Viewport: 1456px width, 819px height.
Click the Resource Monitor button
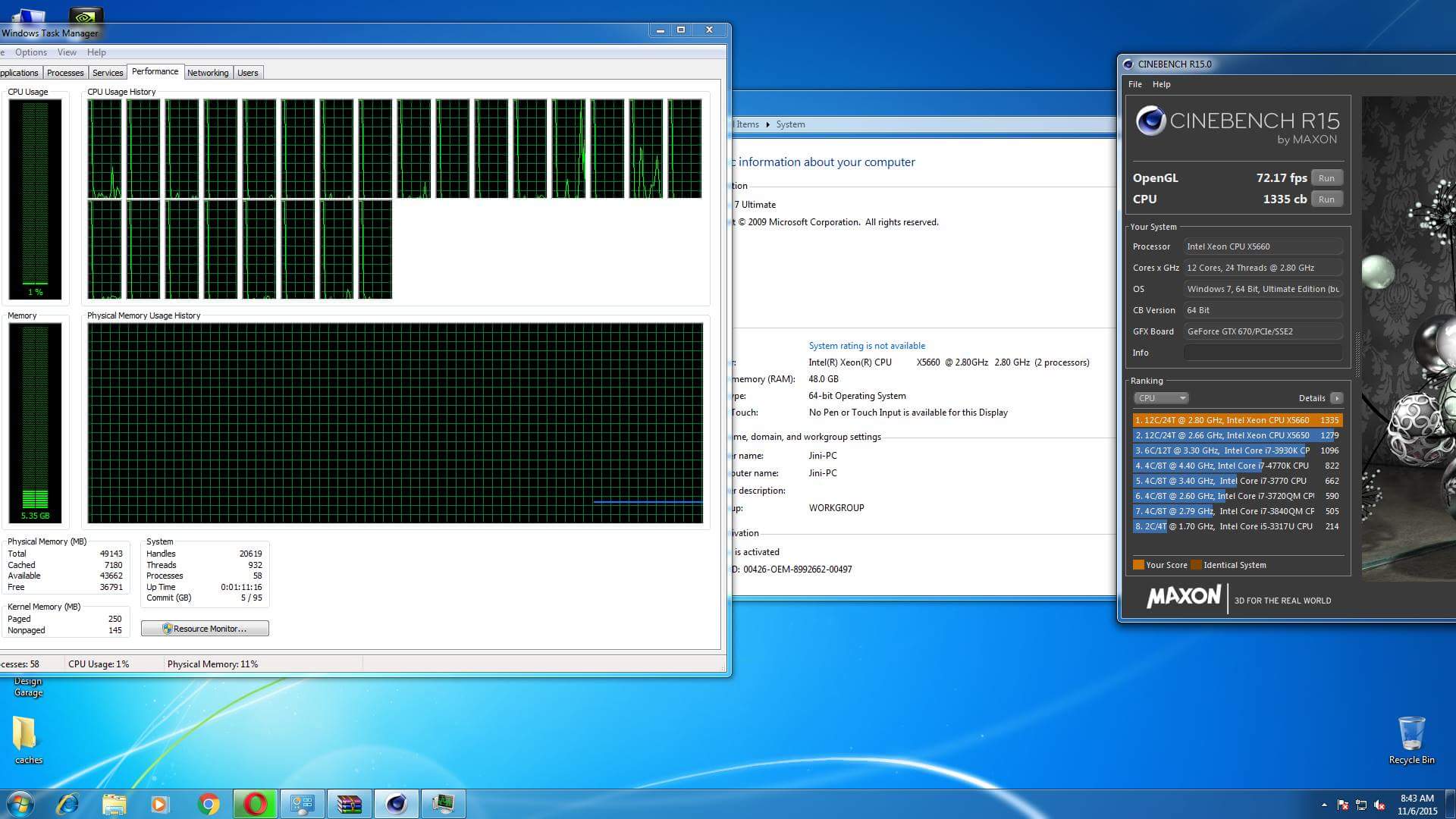click(x=205, y=629)
